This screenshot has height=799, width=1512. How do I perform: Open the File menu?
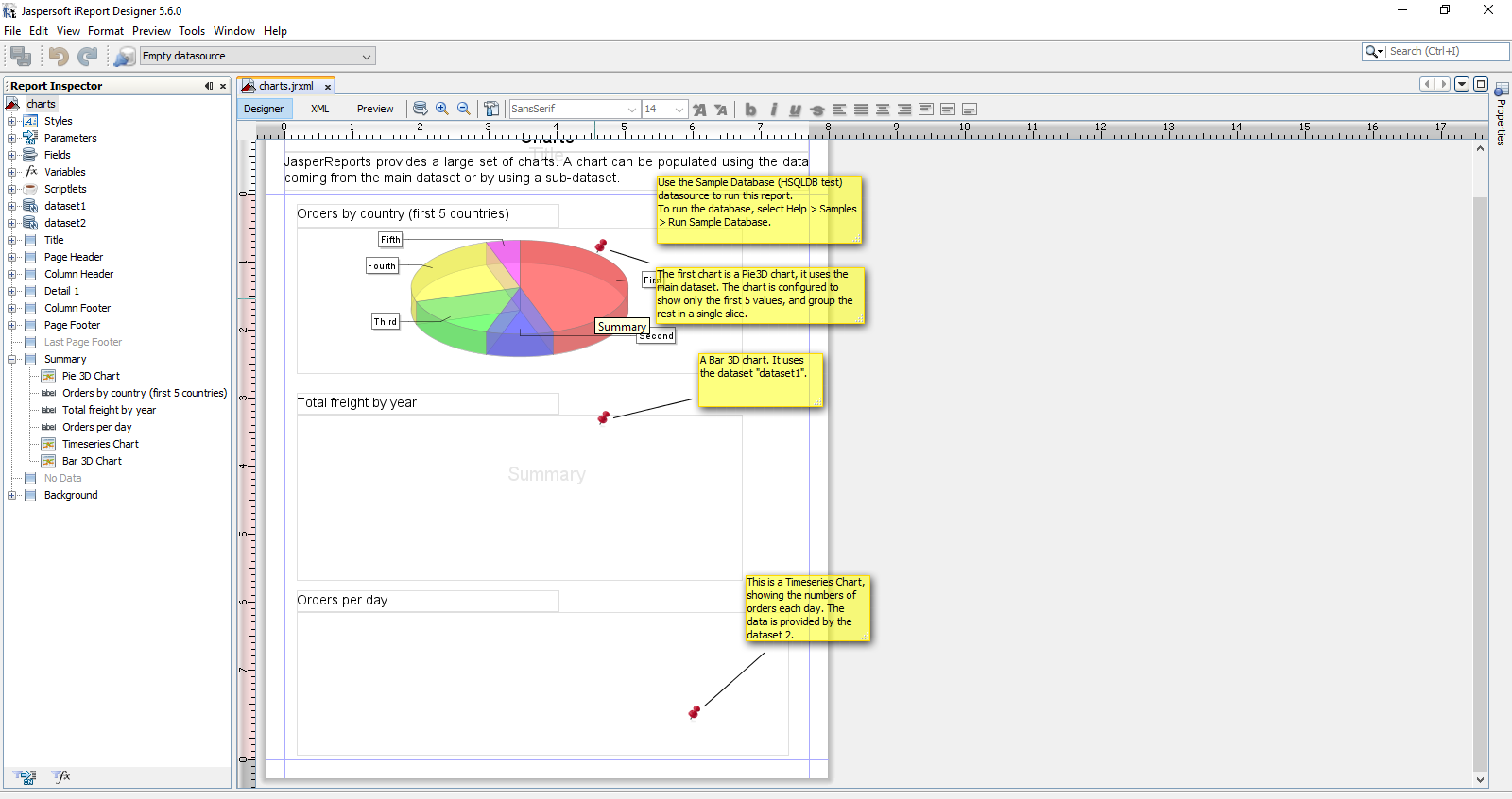click(12, 31)
